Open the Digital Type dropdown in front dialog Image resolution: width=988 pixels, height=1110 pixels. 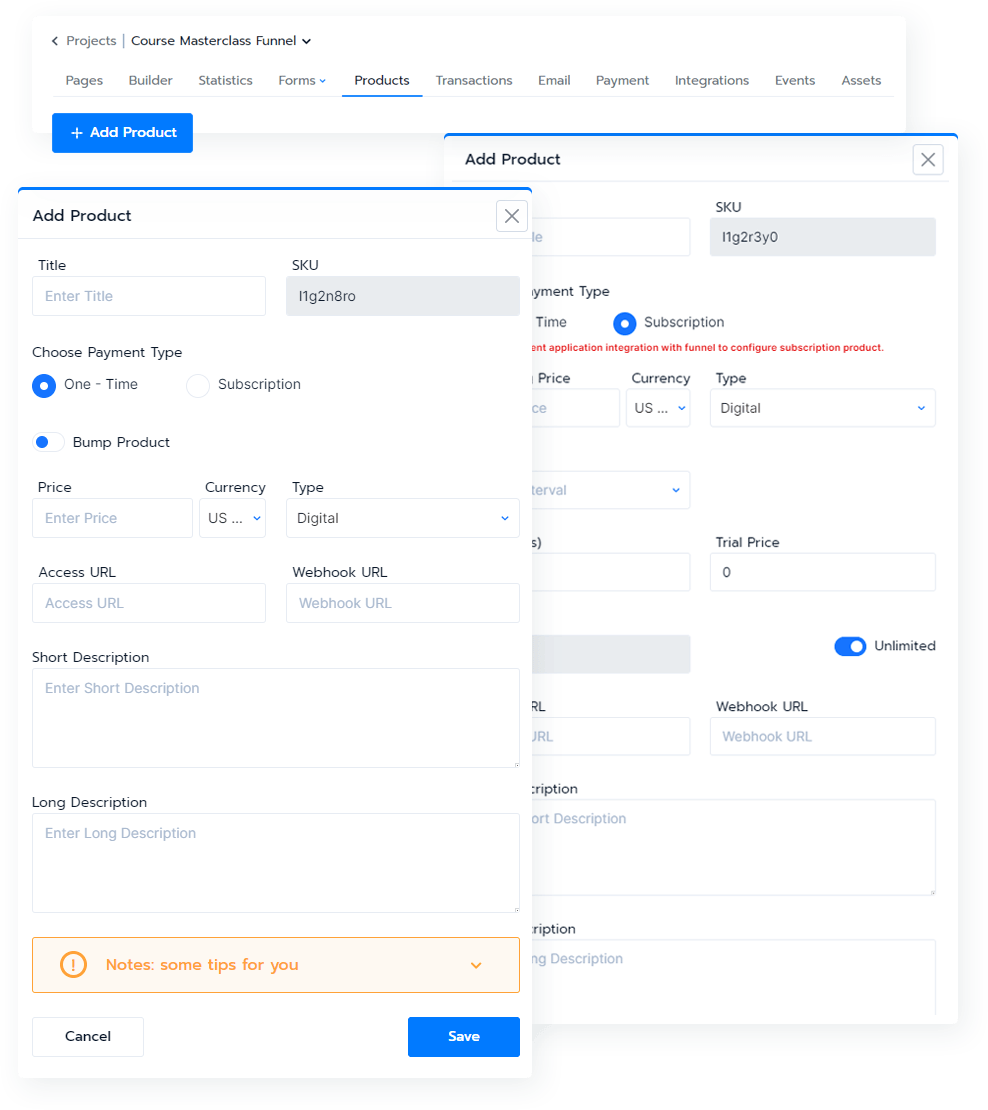click(x=402, y=518)
